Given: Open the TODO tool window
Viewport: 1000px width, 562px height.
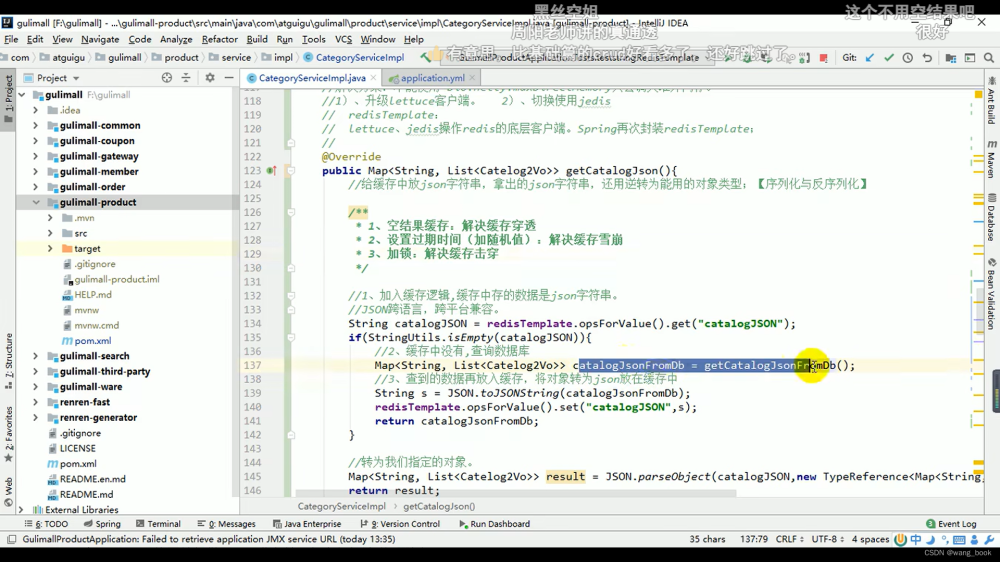Looking at the screenshot, I should 46,524.
